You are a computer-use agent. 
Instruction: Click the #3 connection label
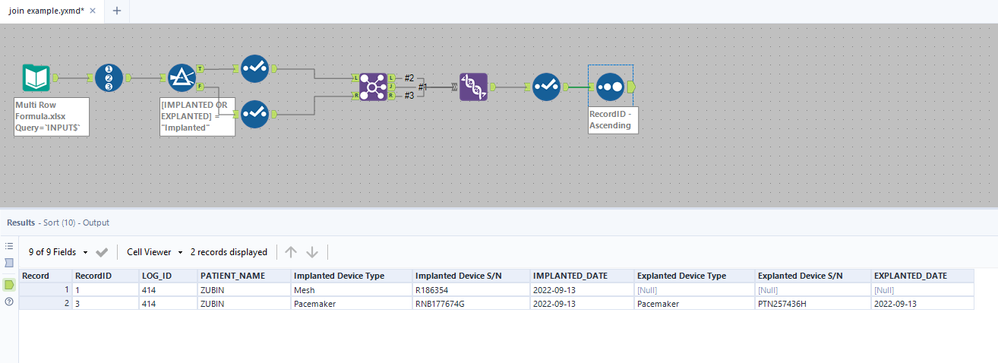(409, 96)
